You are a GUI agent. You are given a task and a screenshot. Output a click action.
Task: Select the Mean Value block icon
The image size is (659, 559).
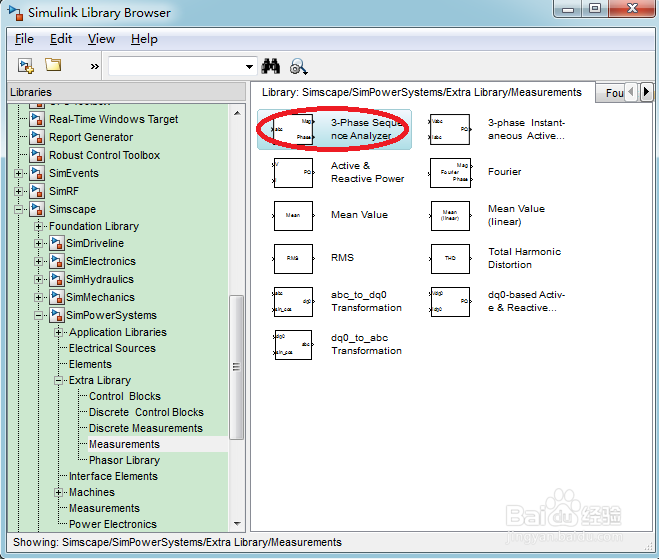point(293,216)
